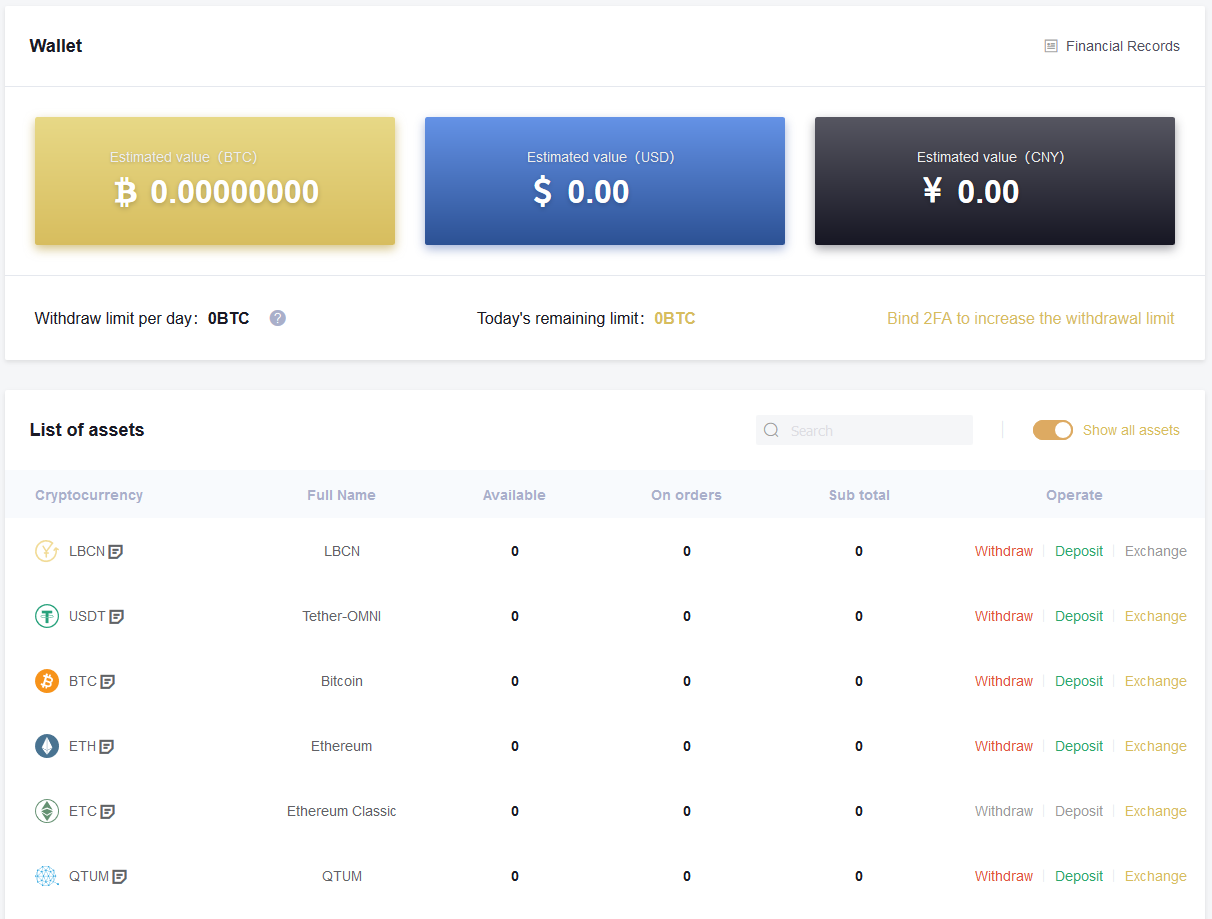Click the LBCN coin logo icon
The image size is (1212, 919).
click(47, 551)
